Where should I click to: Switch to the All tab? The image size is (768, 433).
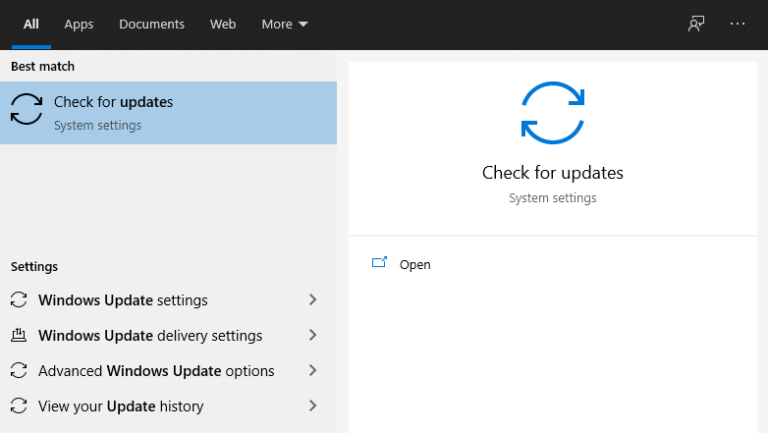[x=31, y=24]
